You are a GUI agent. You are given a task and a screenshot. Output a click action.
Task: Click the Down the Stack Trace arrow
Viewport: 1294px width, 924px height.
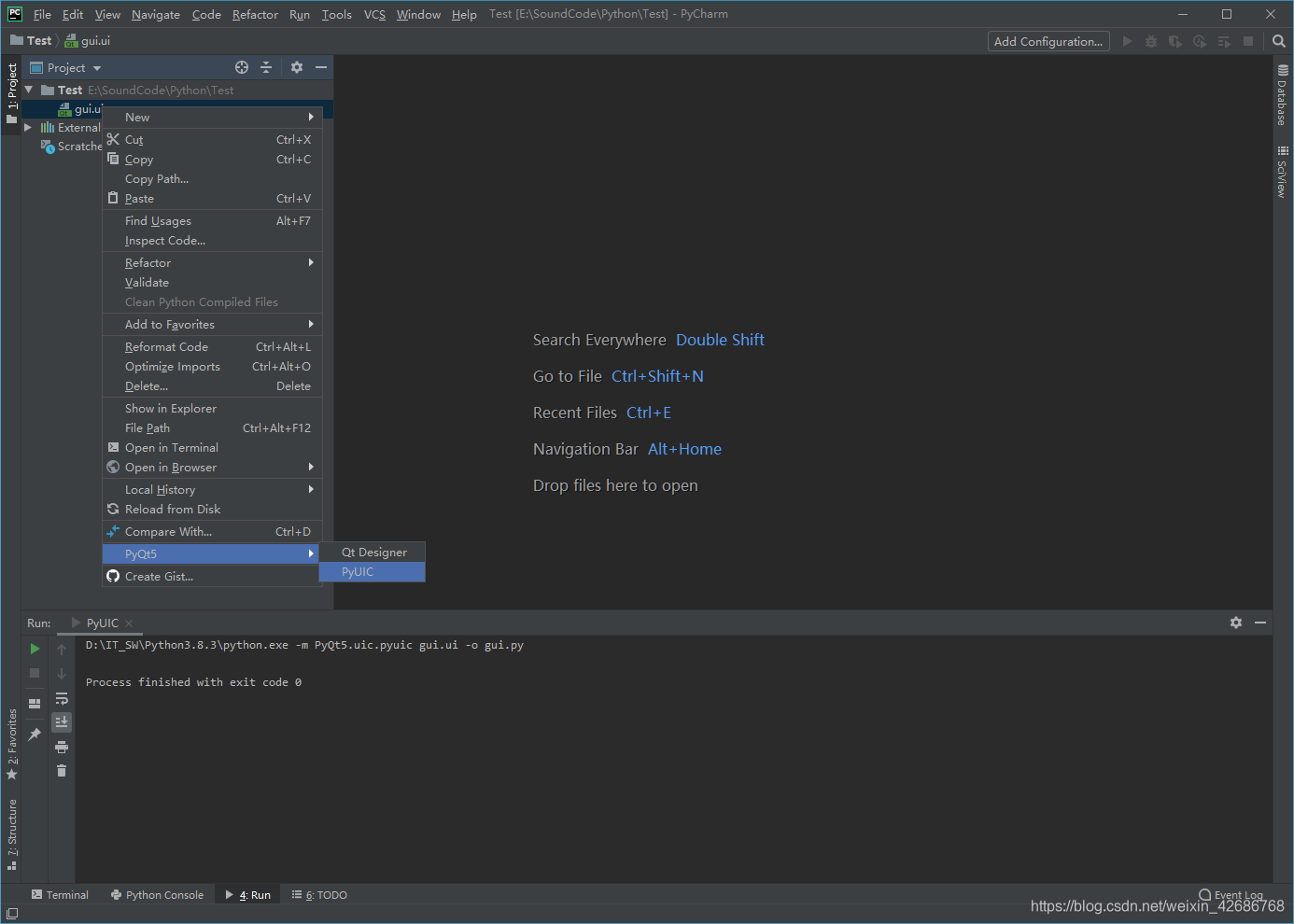[x=62, y=673]
